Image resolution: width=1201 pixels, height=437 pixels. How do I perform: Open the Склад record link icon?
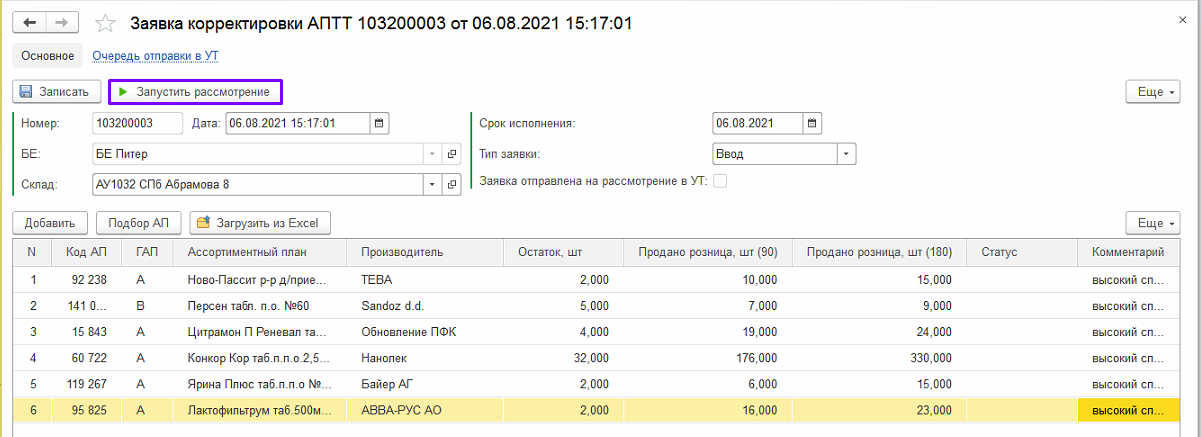(451, 185)
